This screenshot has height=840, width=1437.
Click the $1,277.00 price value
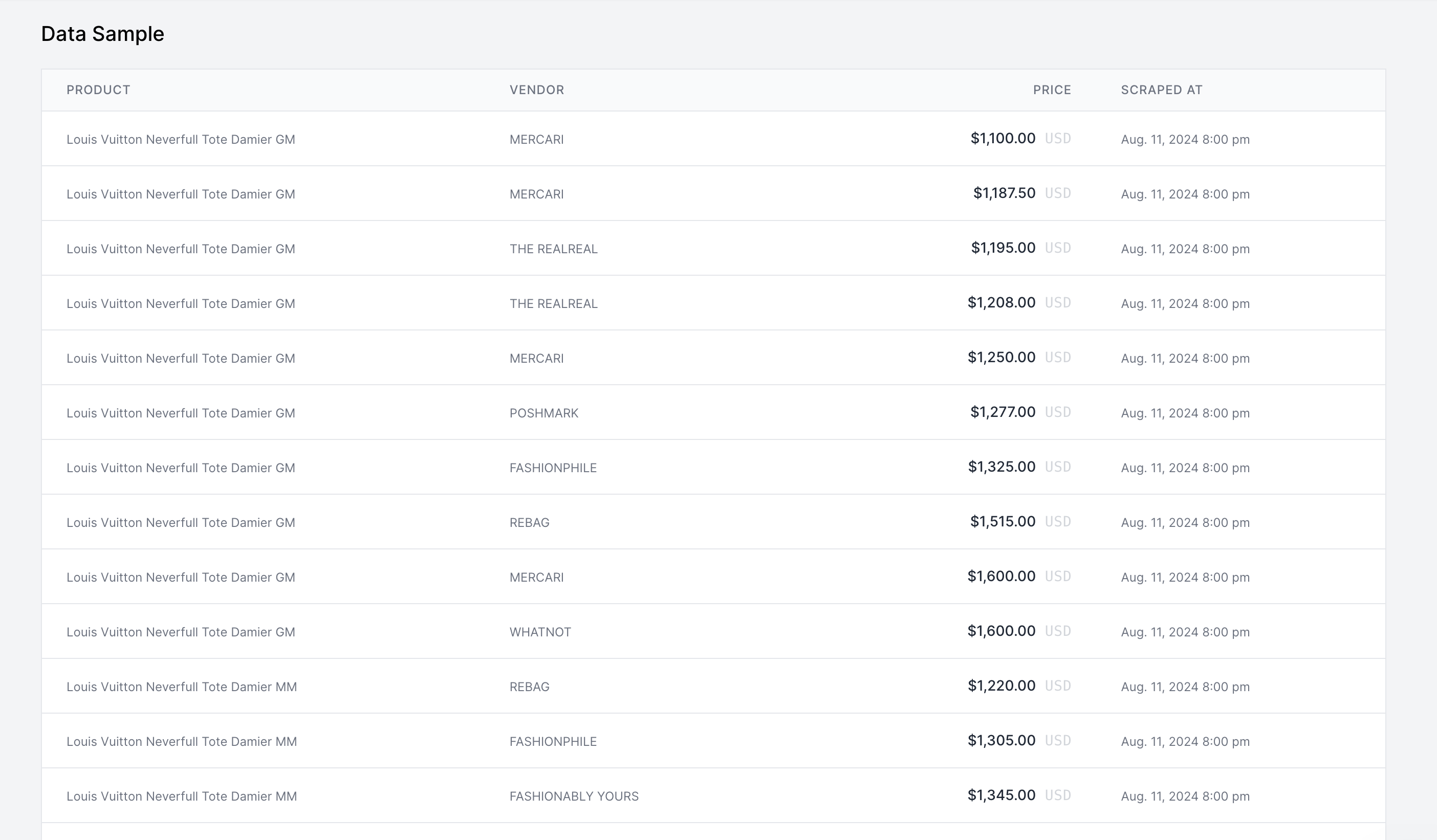click(1003, 412)
